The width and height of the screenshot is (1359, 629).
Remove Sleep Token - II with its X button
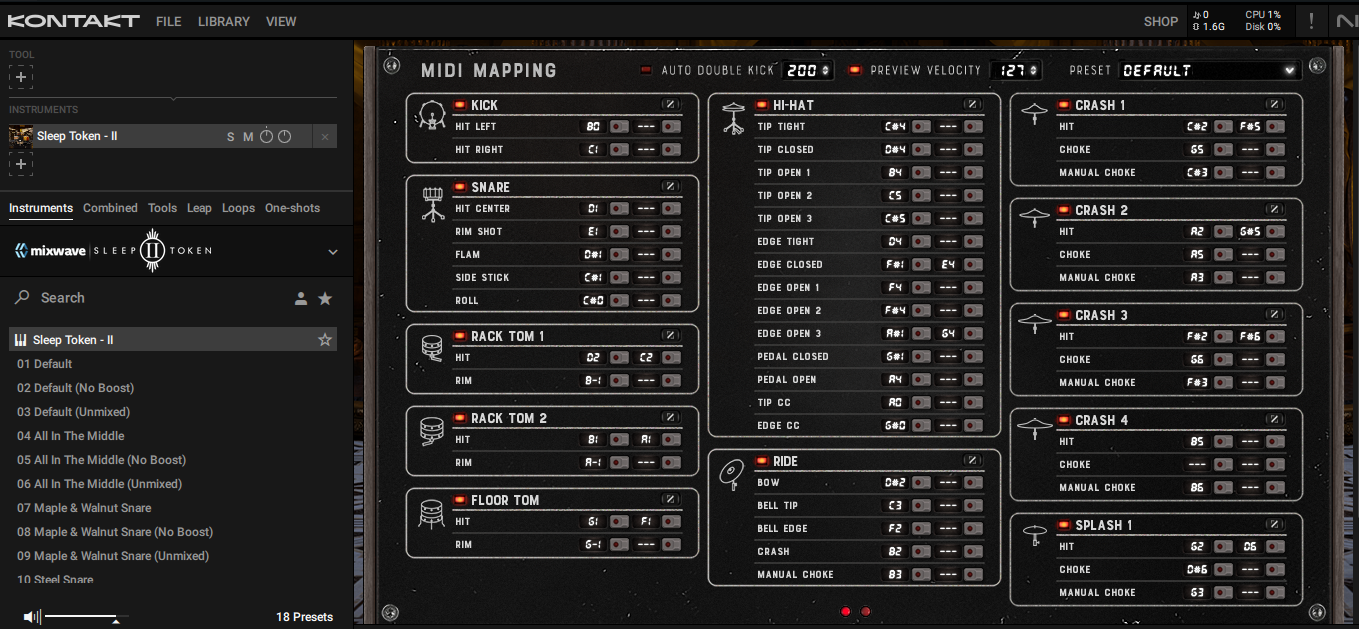(x=325, y=136)
